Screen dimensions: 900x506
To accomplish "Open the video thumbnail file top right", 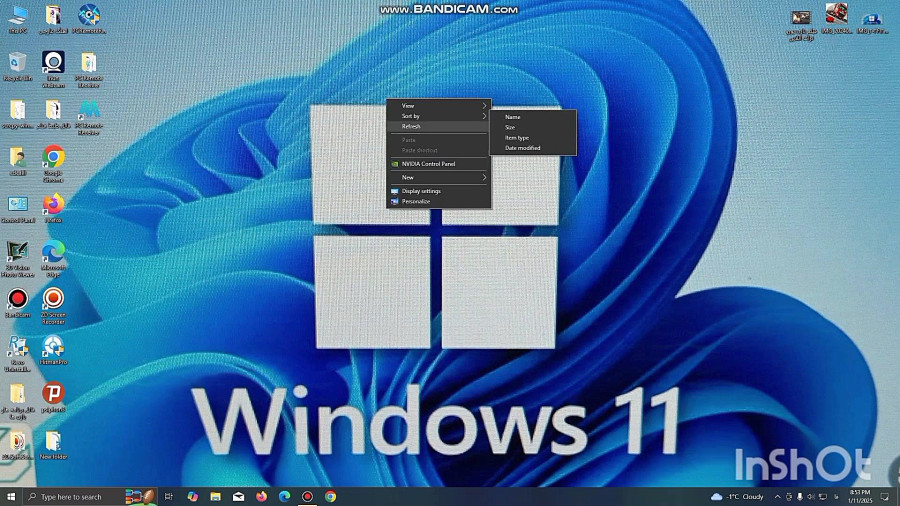I will [x=801, y=25].
